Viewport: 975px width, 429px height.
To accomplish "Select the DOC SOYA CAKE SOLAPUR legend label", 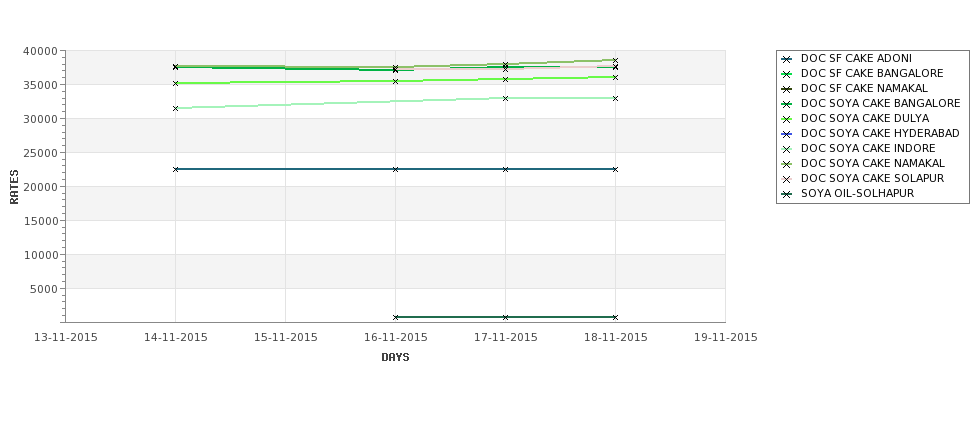I will 872,178.
